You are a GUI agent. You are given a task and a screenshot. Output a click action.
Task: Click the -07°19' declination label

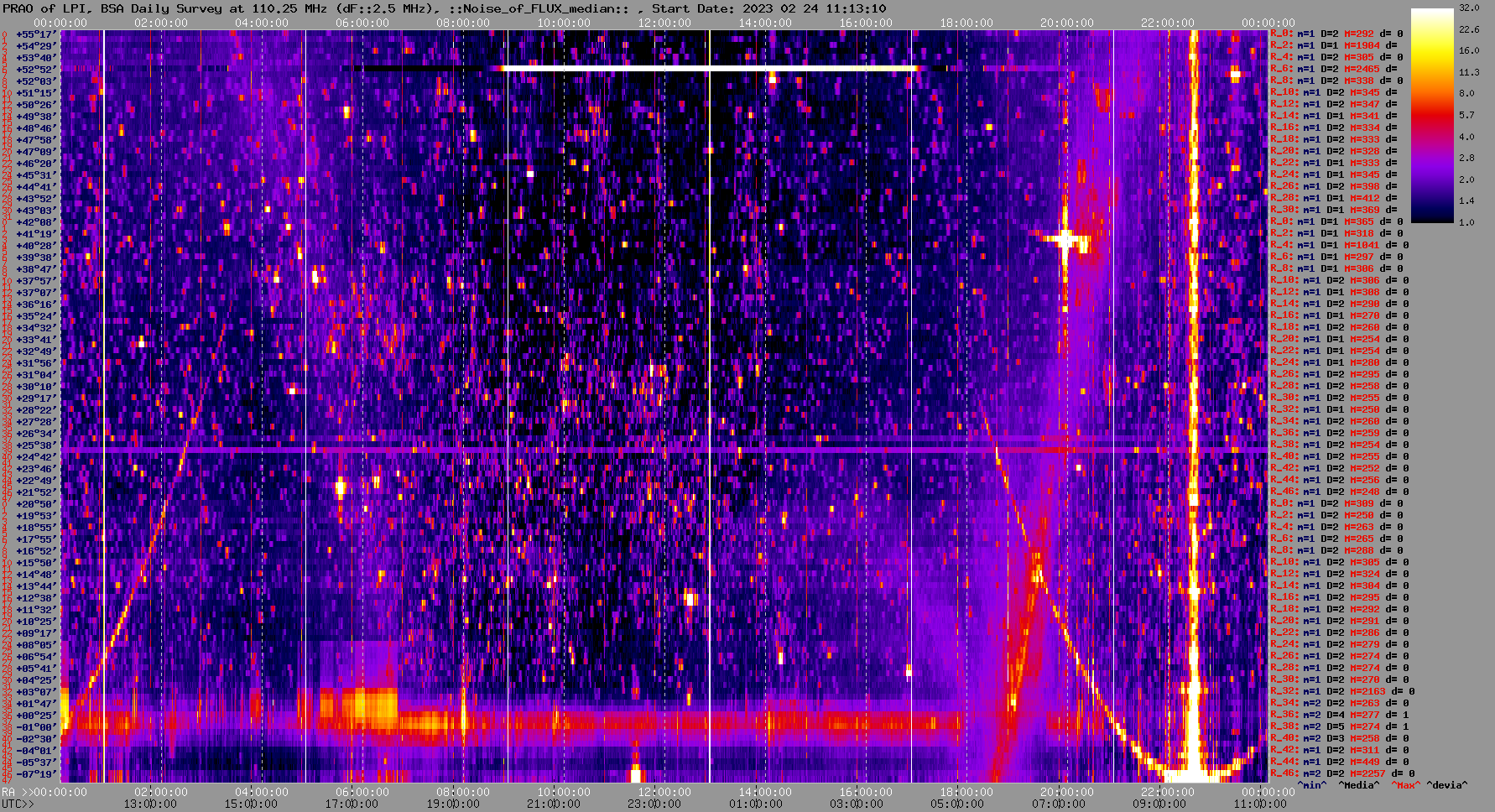[36, 773]
